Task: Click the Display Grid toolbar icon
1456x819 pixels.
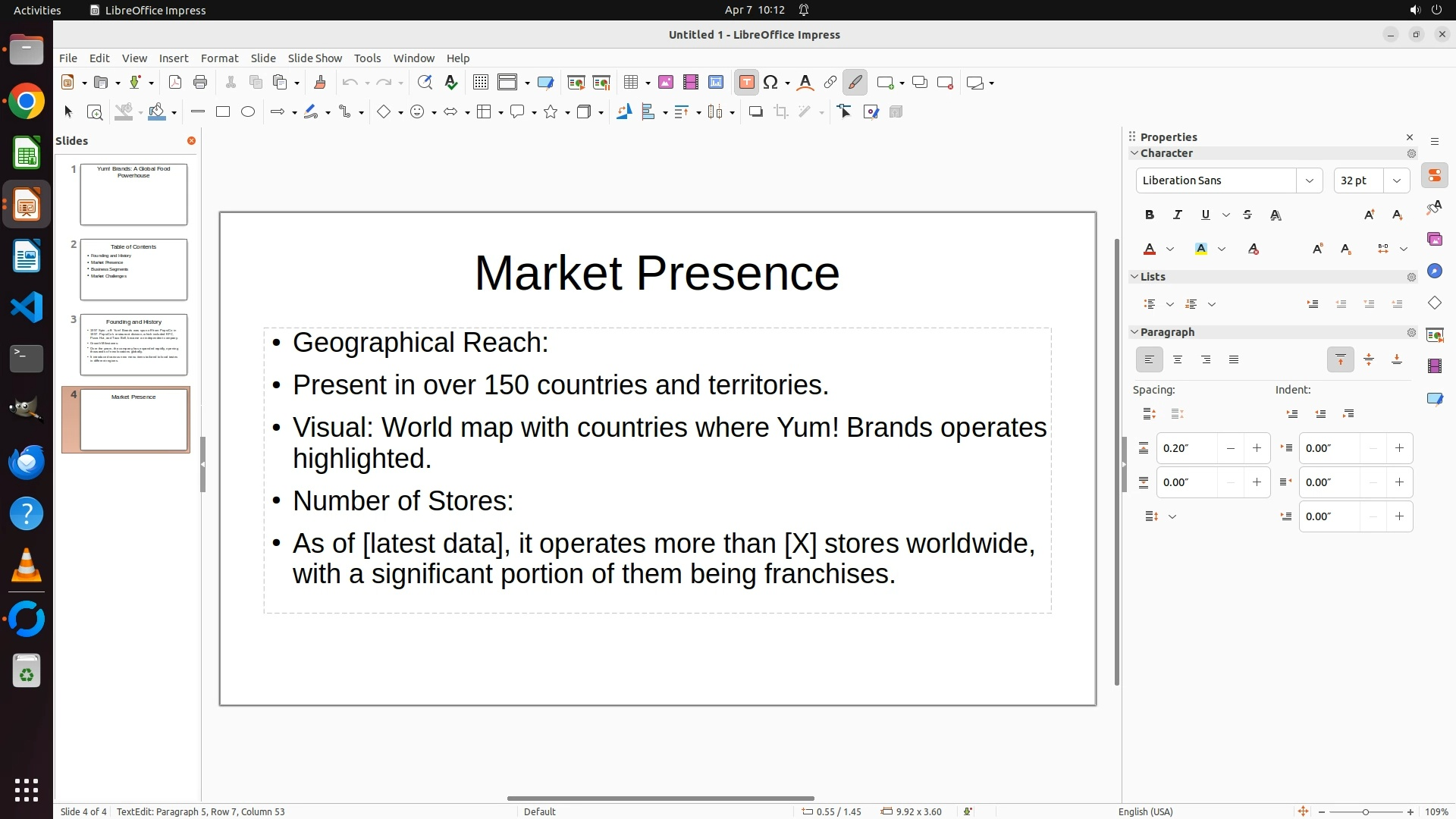Action: 480,83
